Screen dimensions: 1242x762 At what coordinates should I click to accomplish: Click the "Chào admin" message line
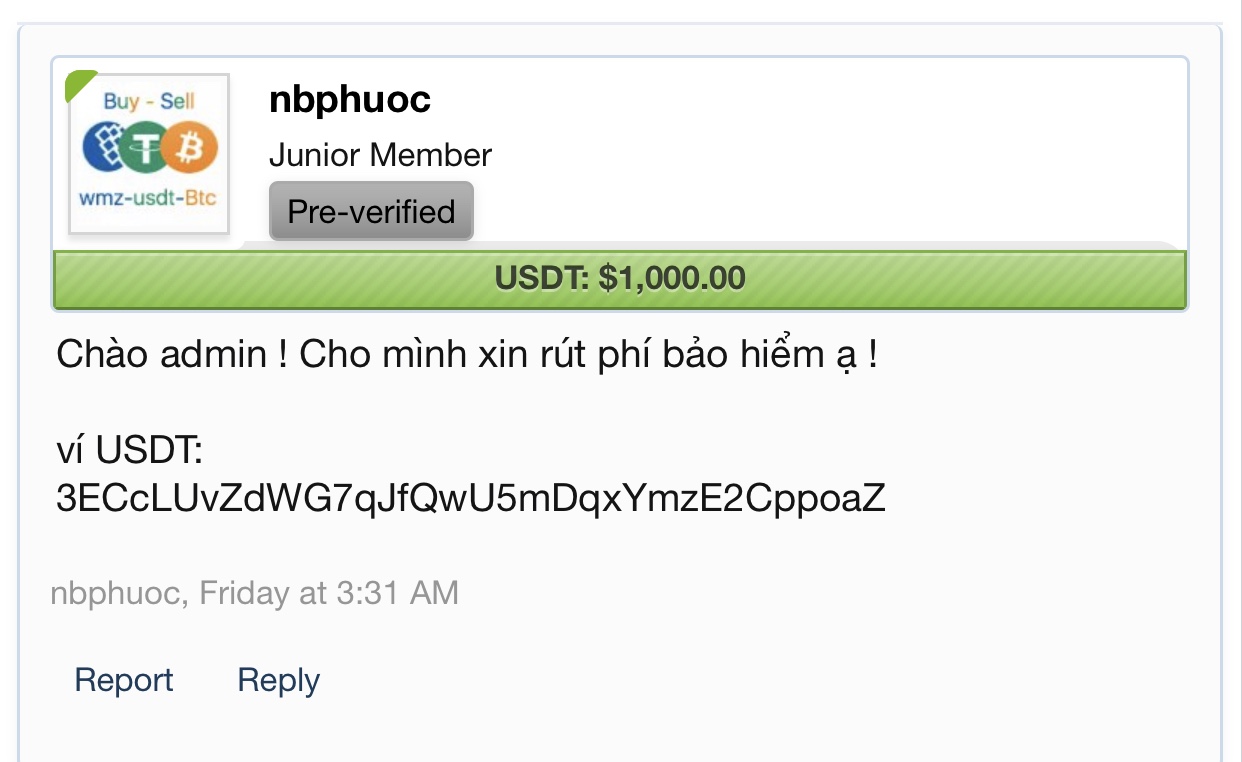click(x=466, y=355)
